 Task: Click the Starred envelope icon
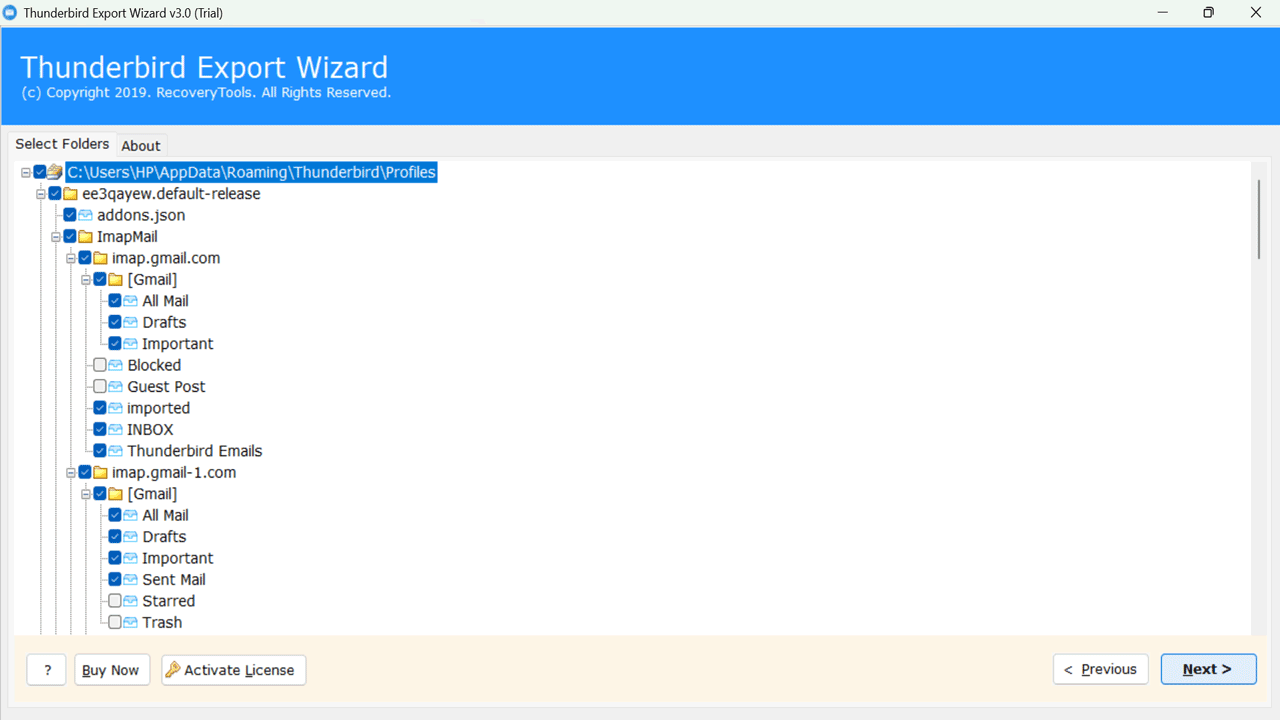tap(130, 602)
